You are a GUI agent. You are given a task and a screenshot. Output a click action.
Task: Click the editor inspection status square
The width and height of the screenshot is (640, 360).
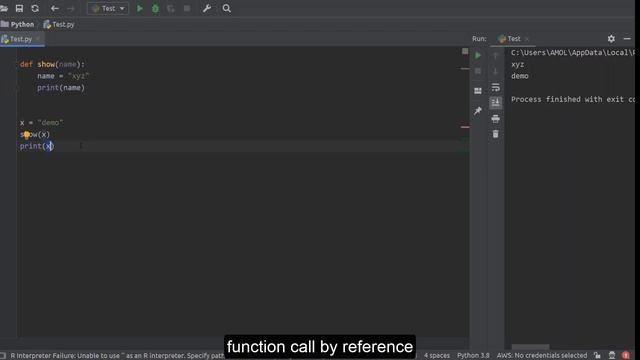465,51
